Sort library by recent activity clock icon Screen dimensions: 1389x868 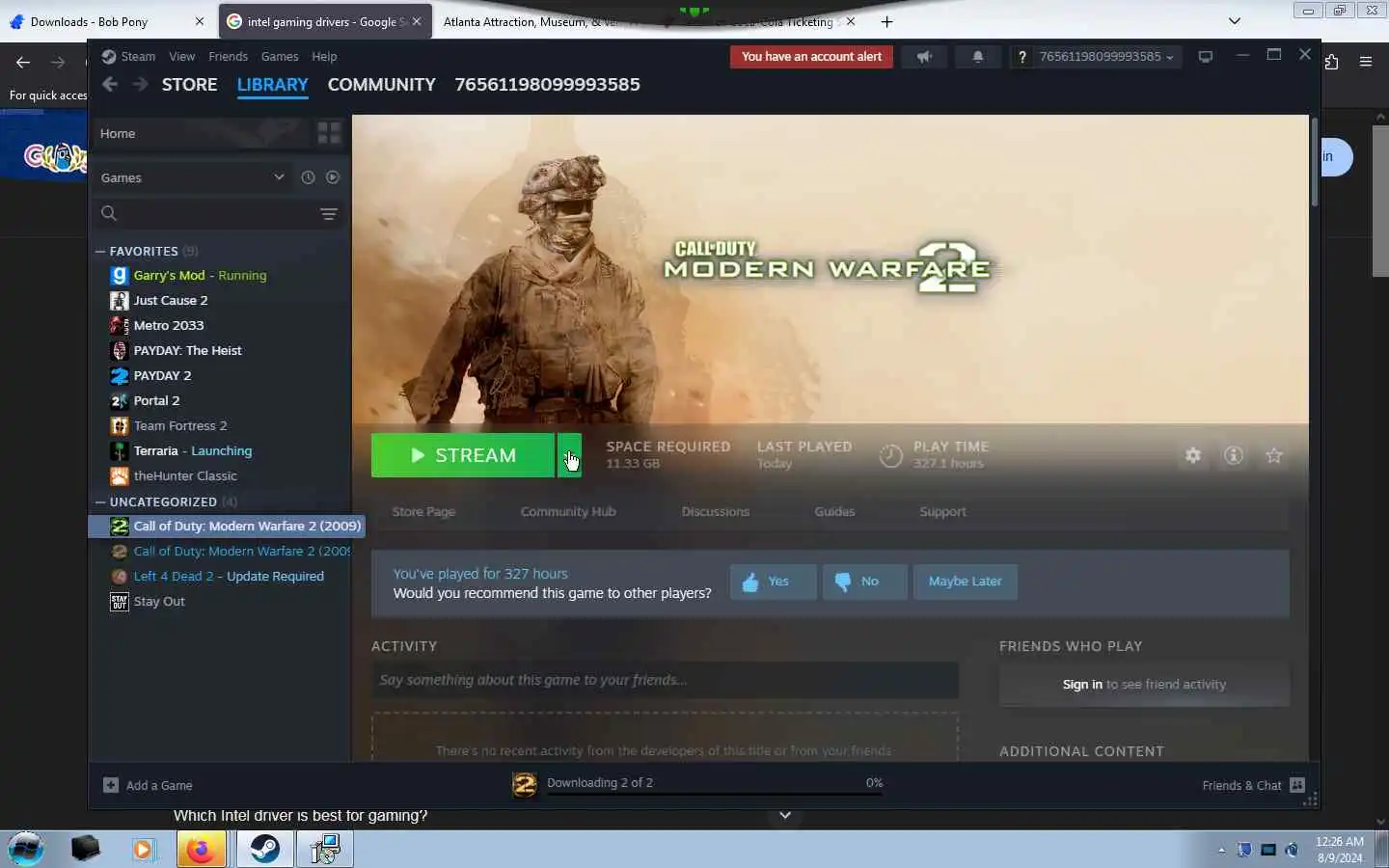point(308,177)
